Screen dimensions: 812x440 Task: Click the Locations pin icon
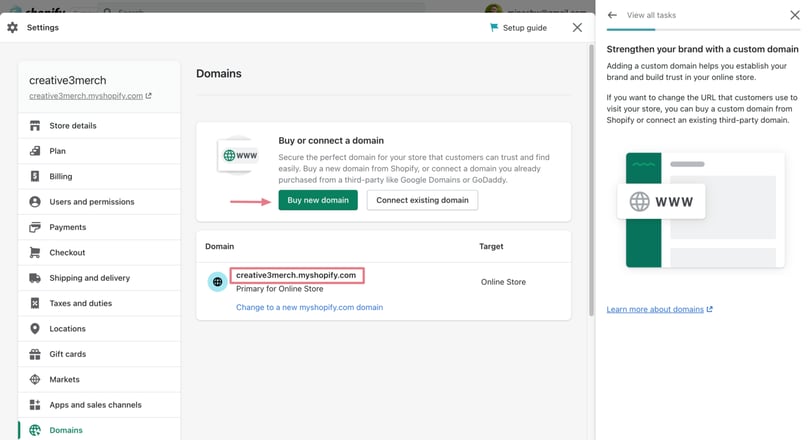tap(35, 329)
